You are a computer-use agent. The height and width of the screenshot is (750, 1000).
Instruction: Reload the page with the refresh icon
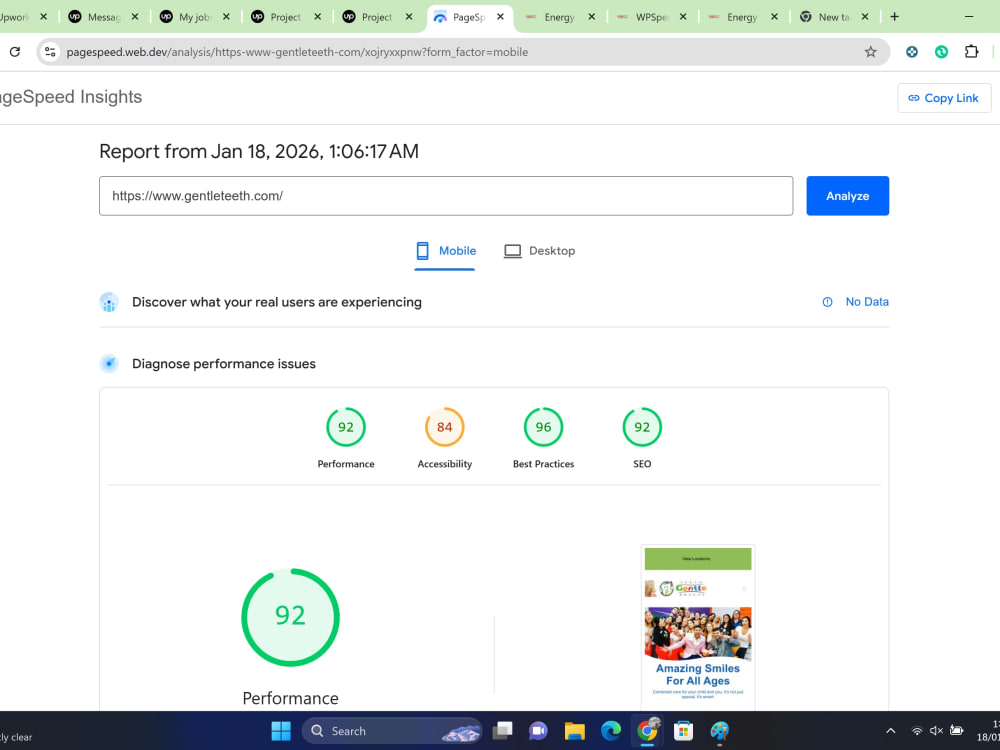[x=15, y=52]
